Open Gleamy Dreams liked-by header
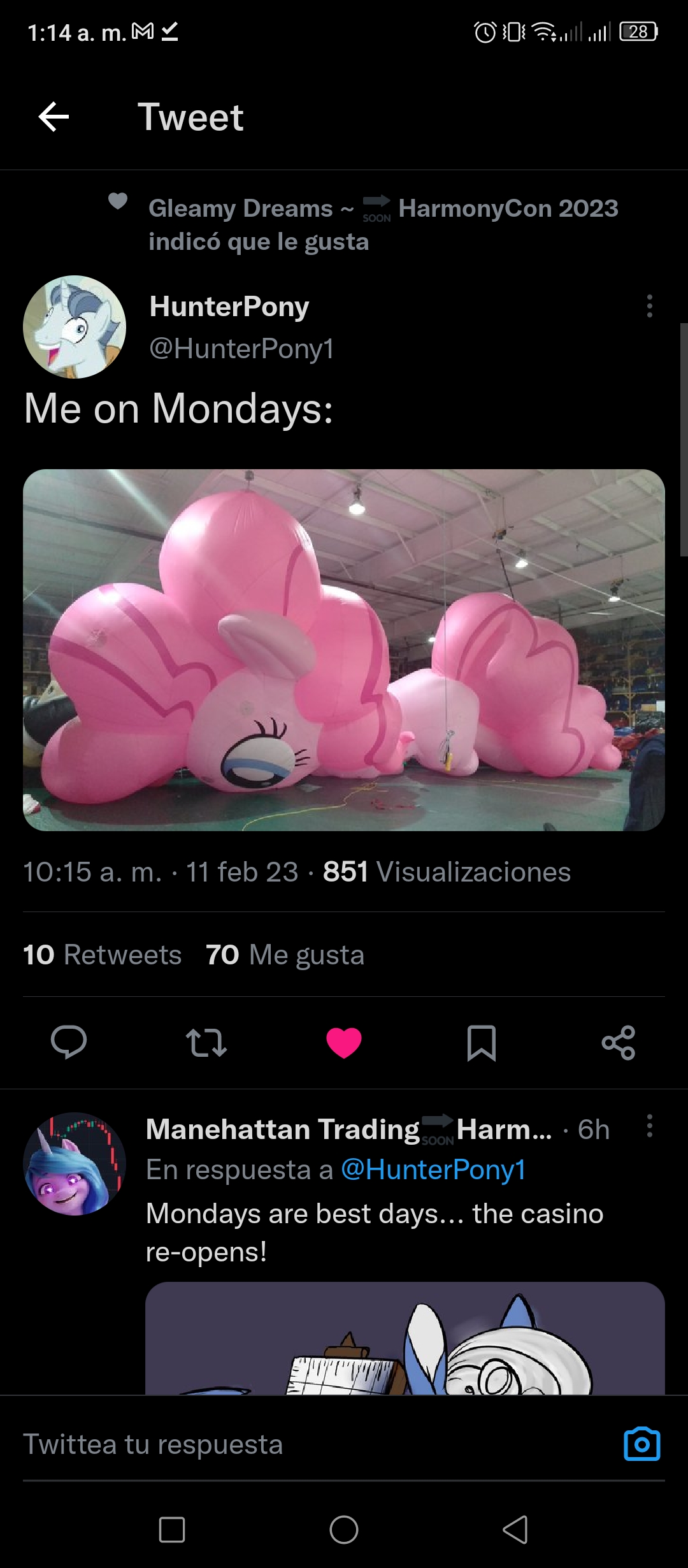Image resolution: width=688 pixels, height=1568 pixels. click(382, 224)
